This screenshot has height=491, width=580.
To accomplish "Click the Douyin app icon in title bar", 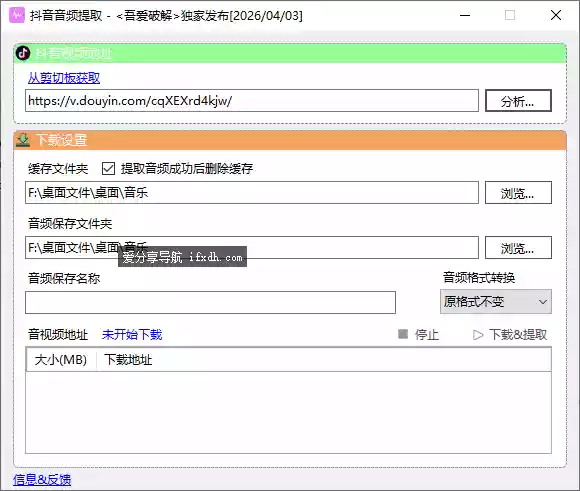I will (17, 15).
